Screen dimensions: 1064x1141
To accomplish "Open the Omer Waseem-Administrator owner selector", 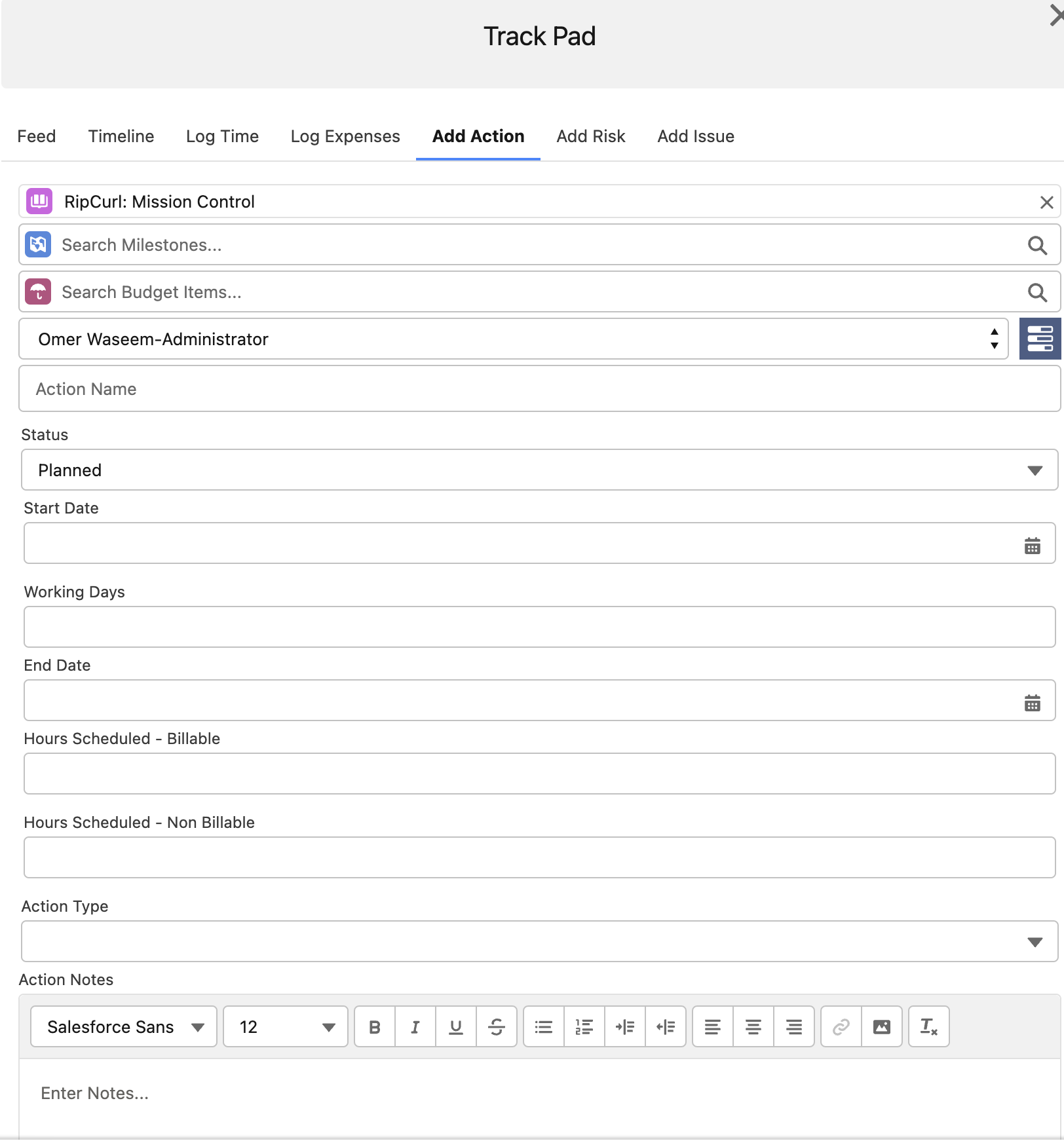I will [x=513, y=339].
